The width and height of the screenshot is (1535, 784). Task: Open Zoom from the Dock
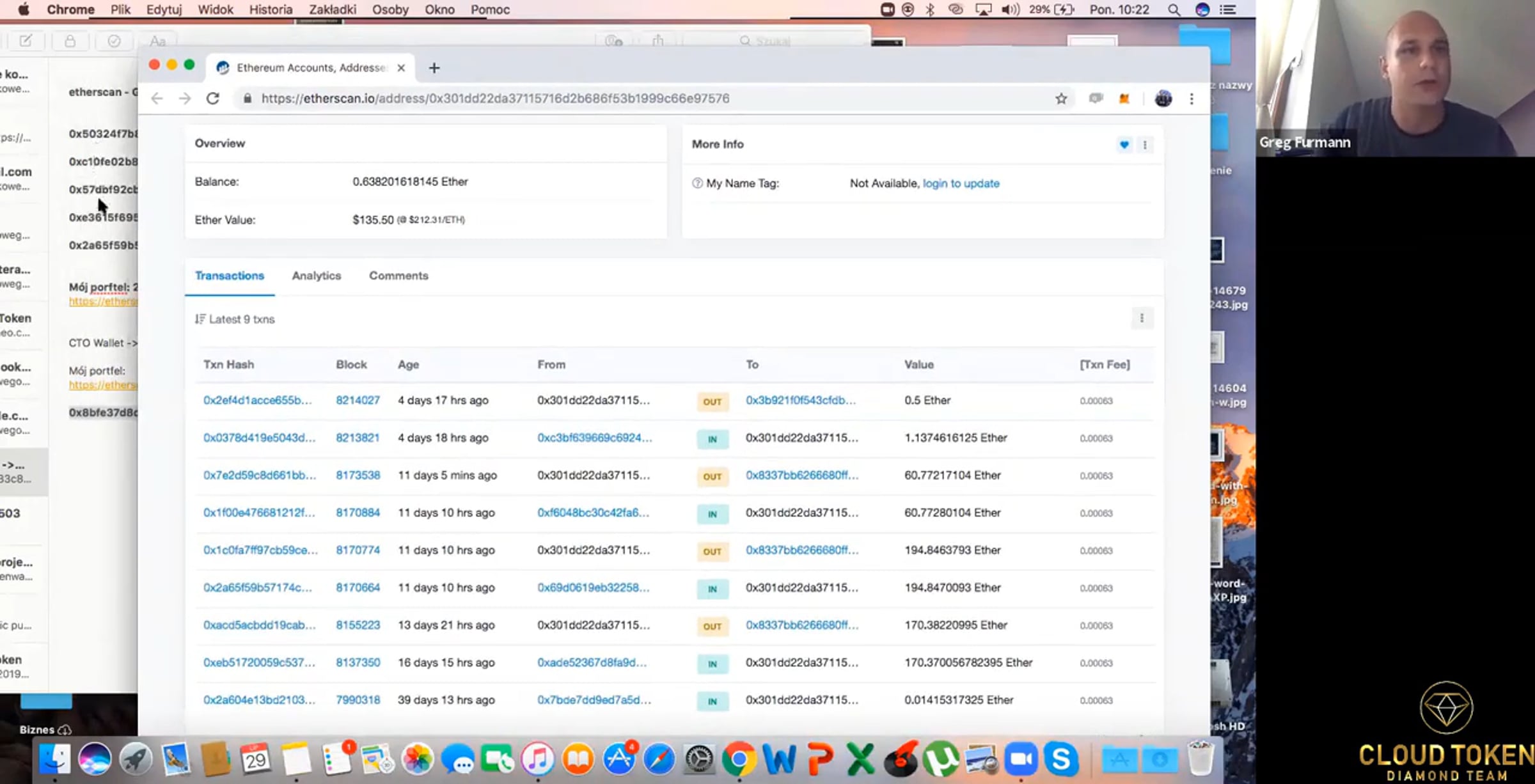tap(1021, 760)
